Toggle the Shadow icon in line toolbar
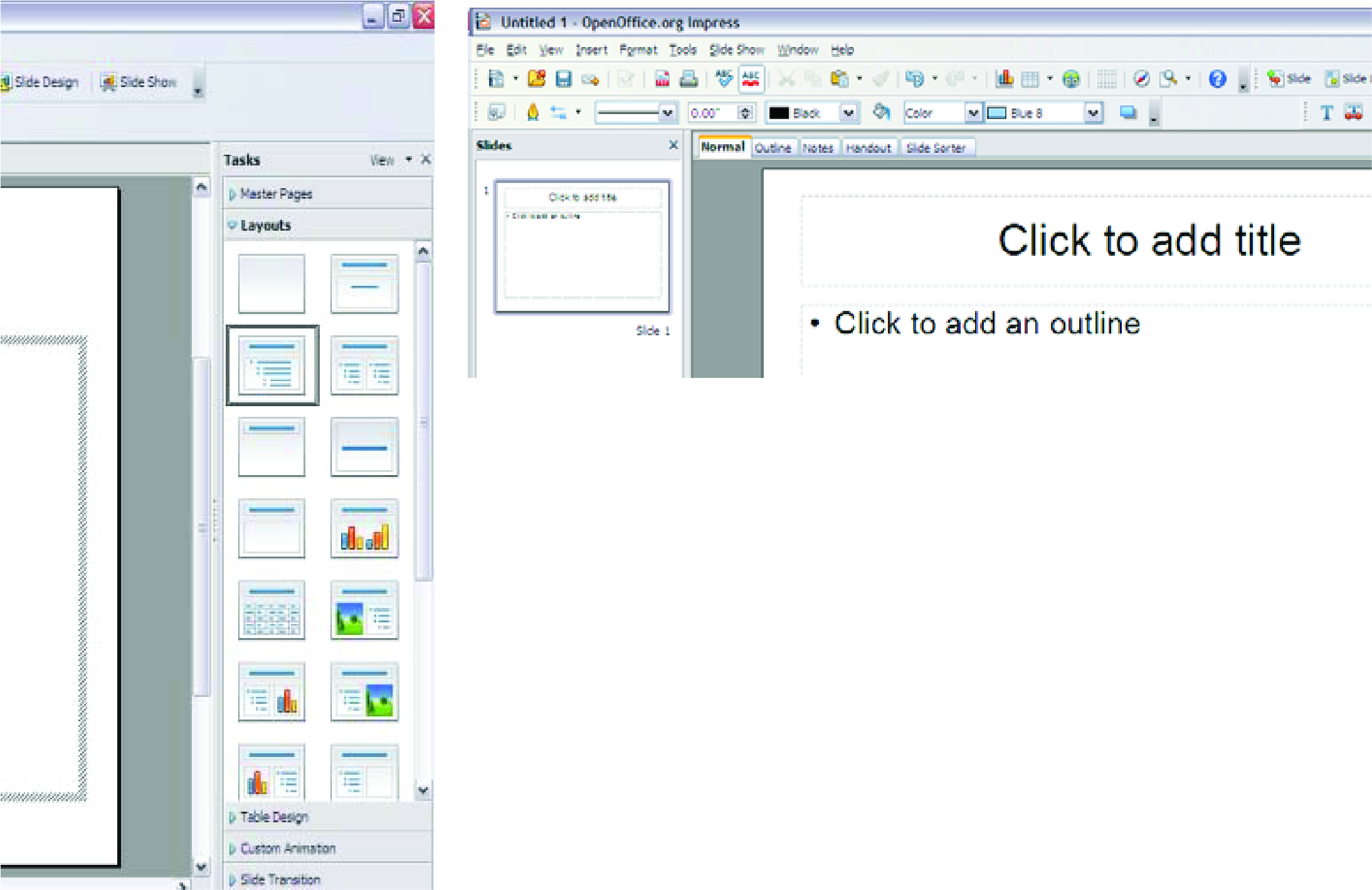This screenshot has width=1372, height=890. (x=1128, y=113)
